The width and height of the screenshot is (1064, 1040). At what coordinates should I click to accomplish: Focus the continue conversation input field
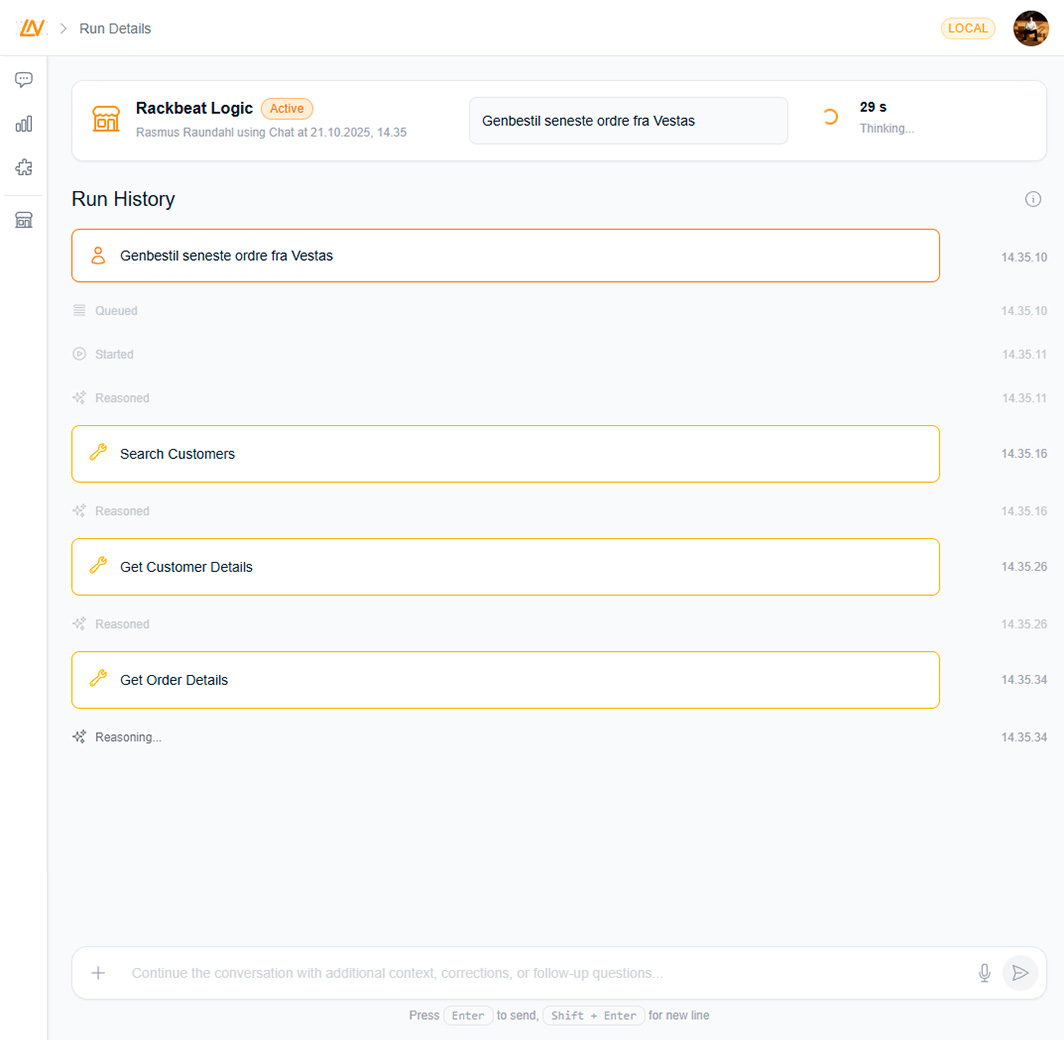540,973
